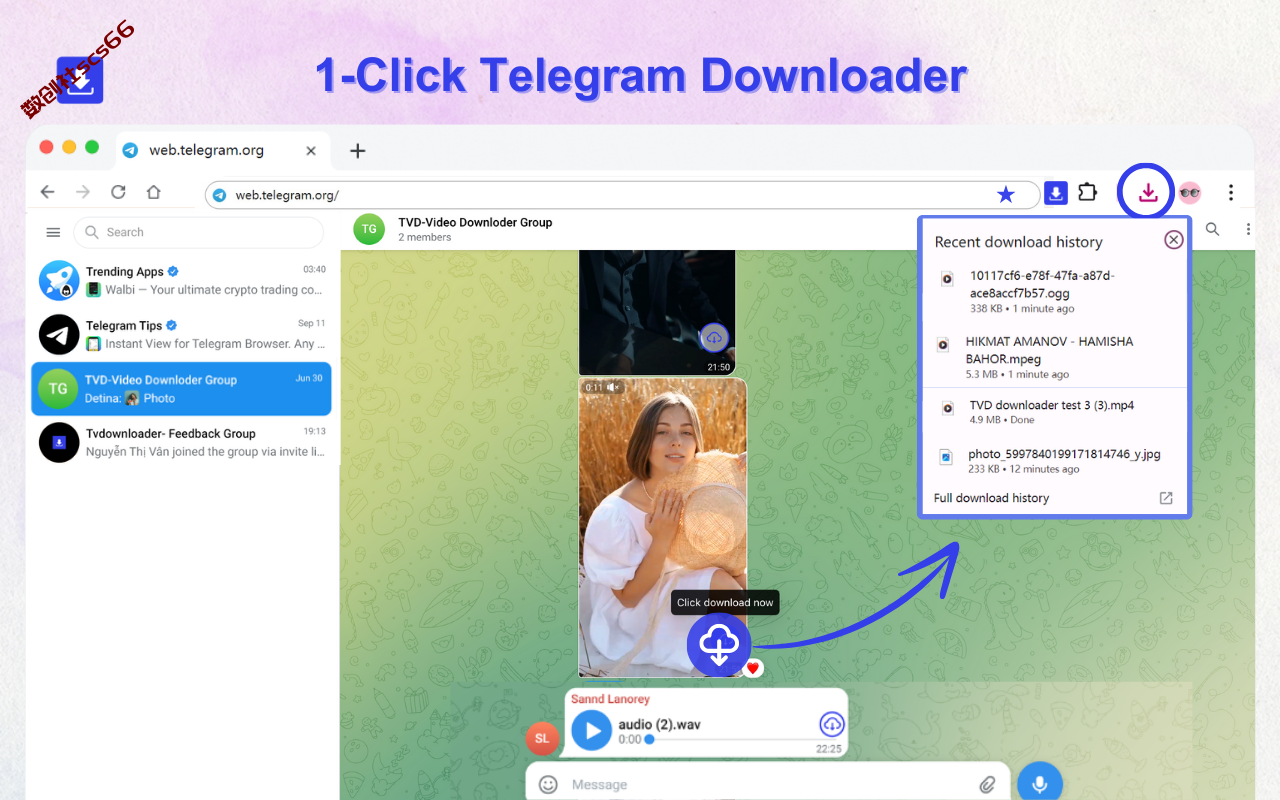Click the browser back arrow
The width and height of the screenshot is (1280, 800).
[47, 192]
